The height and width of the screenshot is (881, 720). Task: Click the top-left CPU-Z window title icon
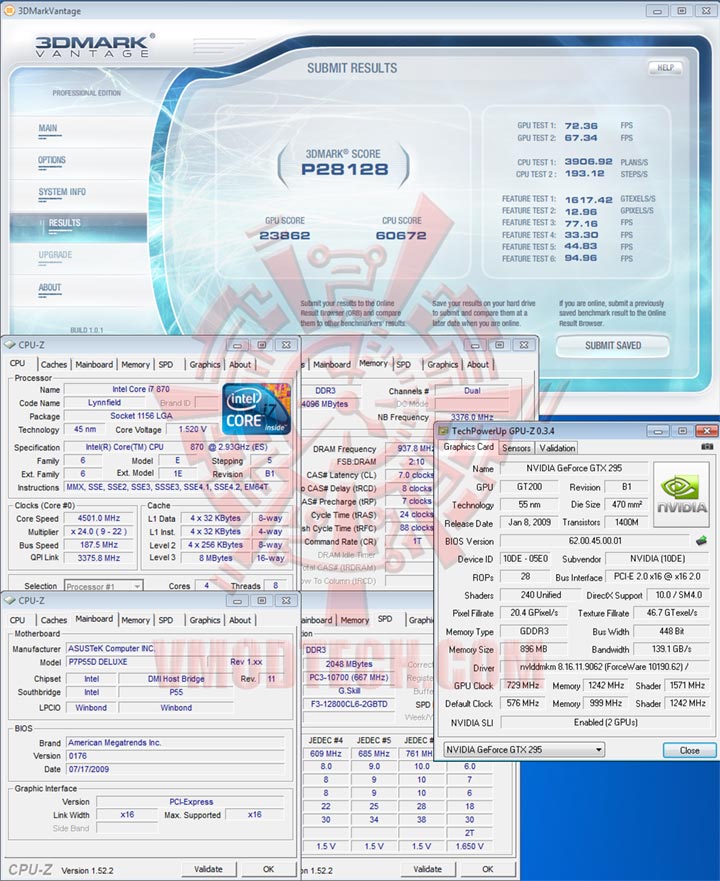(x=9, y=345)
